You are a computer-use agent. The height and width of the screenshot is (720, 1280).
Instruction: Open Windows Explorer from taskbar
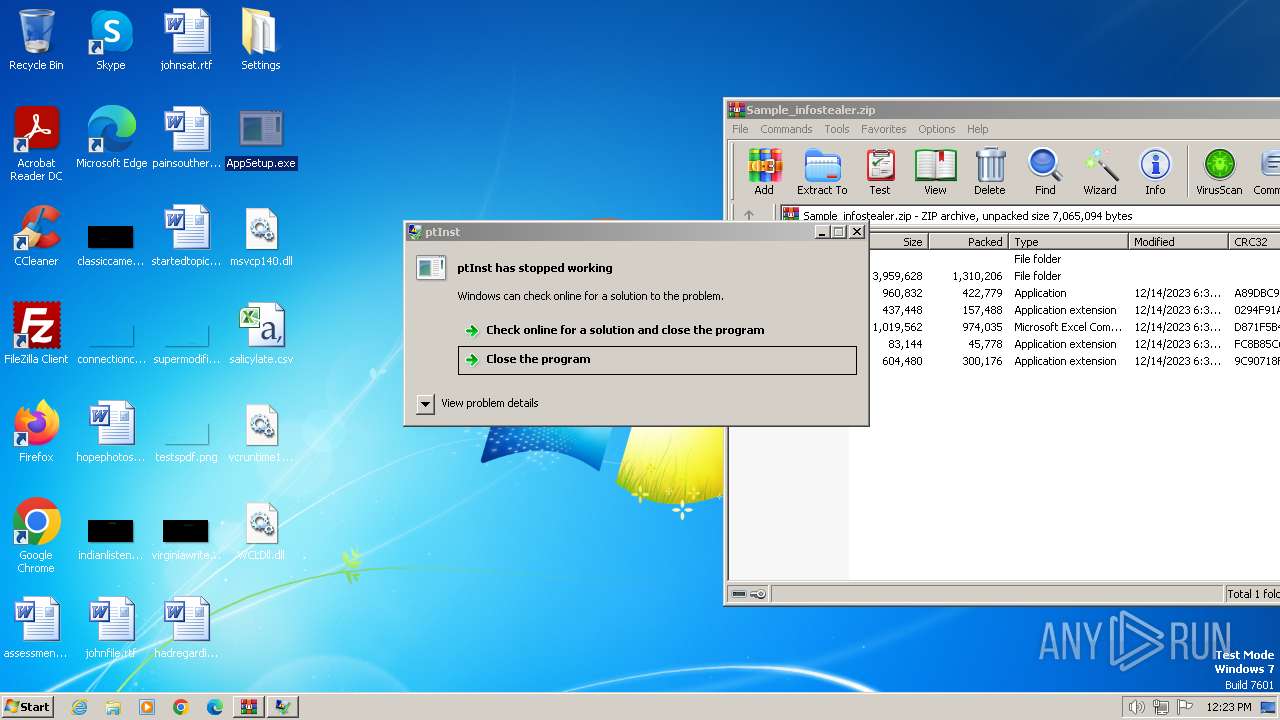pos(113,707)
